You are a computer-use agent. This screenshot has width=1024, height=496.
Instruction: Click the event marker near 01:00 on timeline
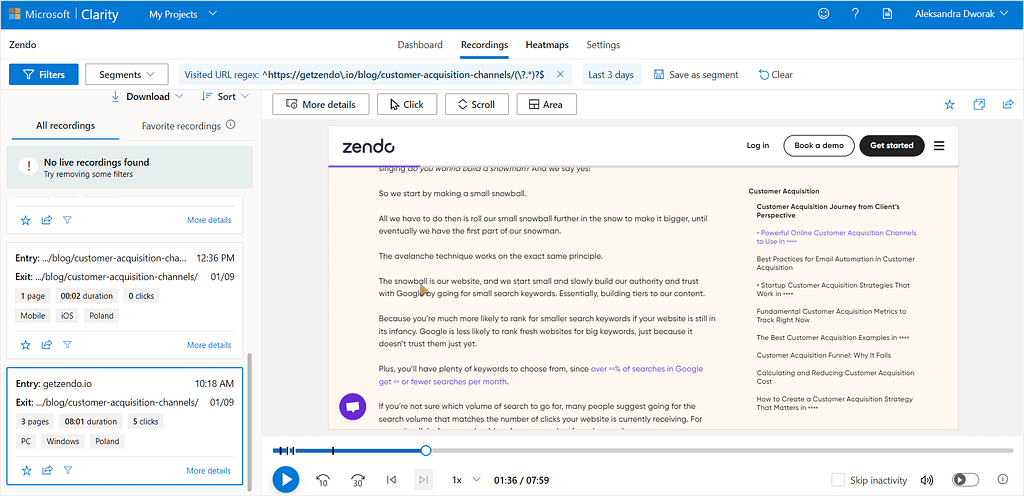pos(333,450)
